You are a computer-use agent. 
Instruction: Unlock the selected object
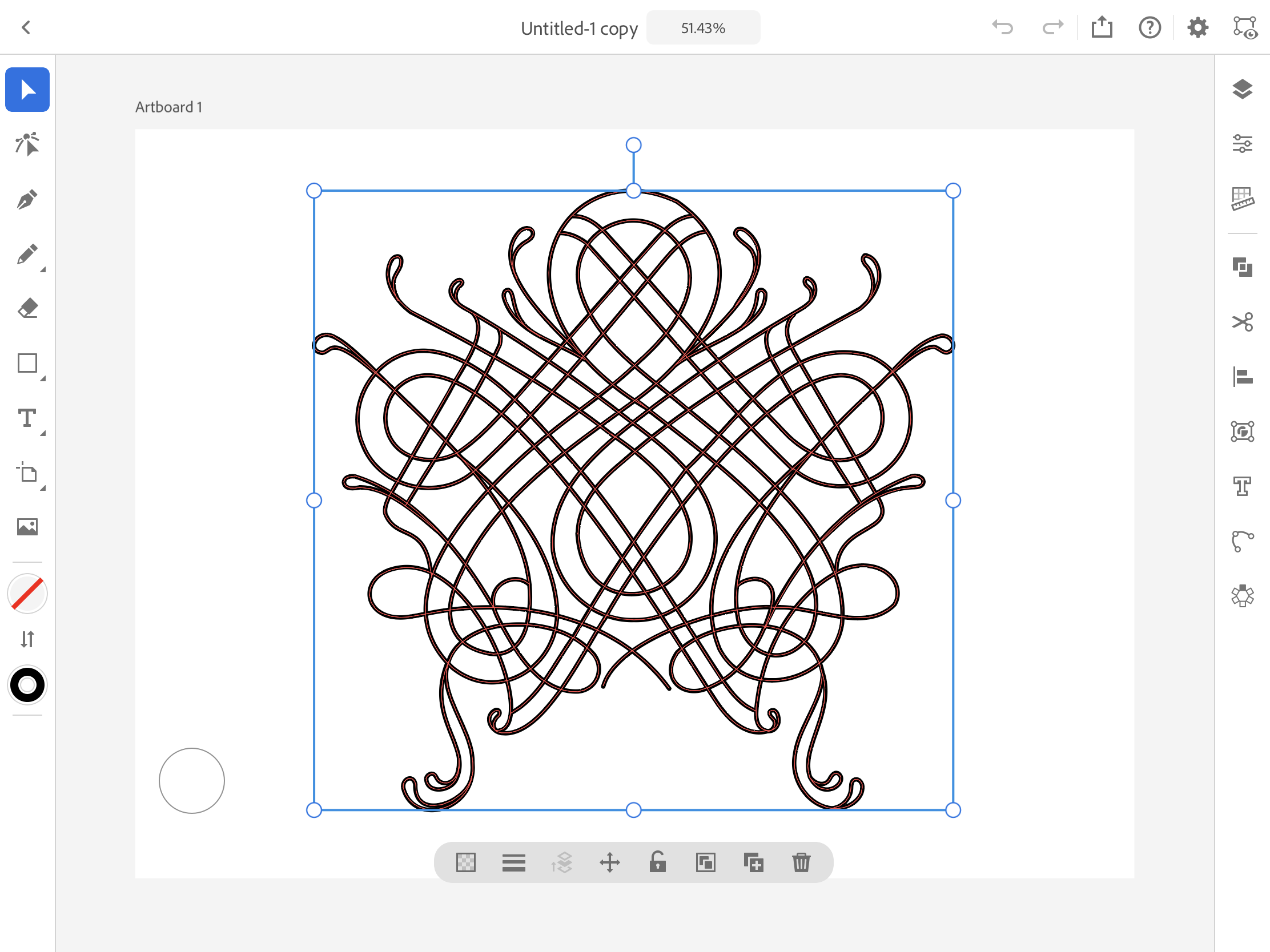pos(657,862)
